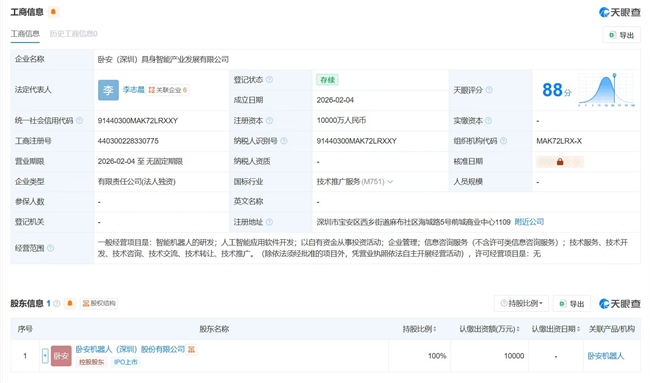Export business info with top 导出 button
Viewport: 650px width, 383px height.
point(621,35)
